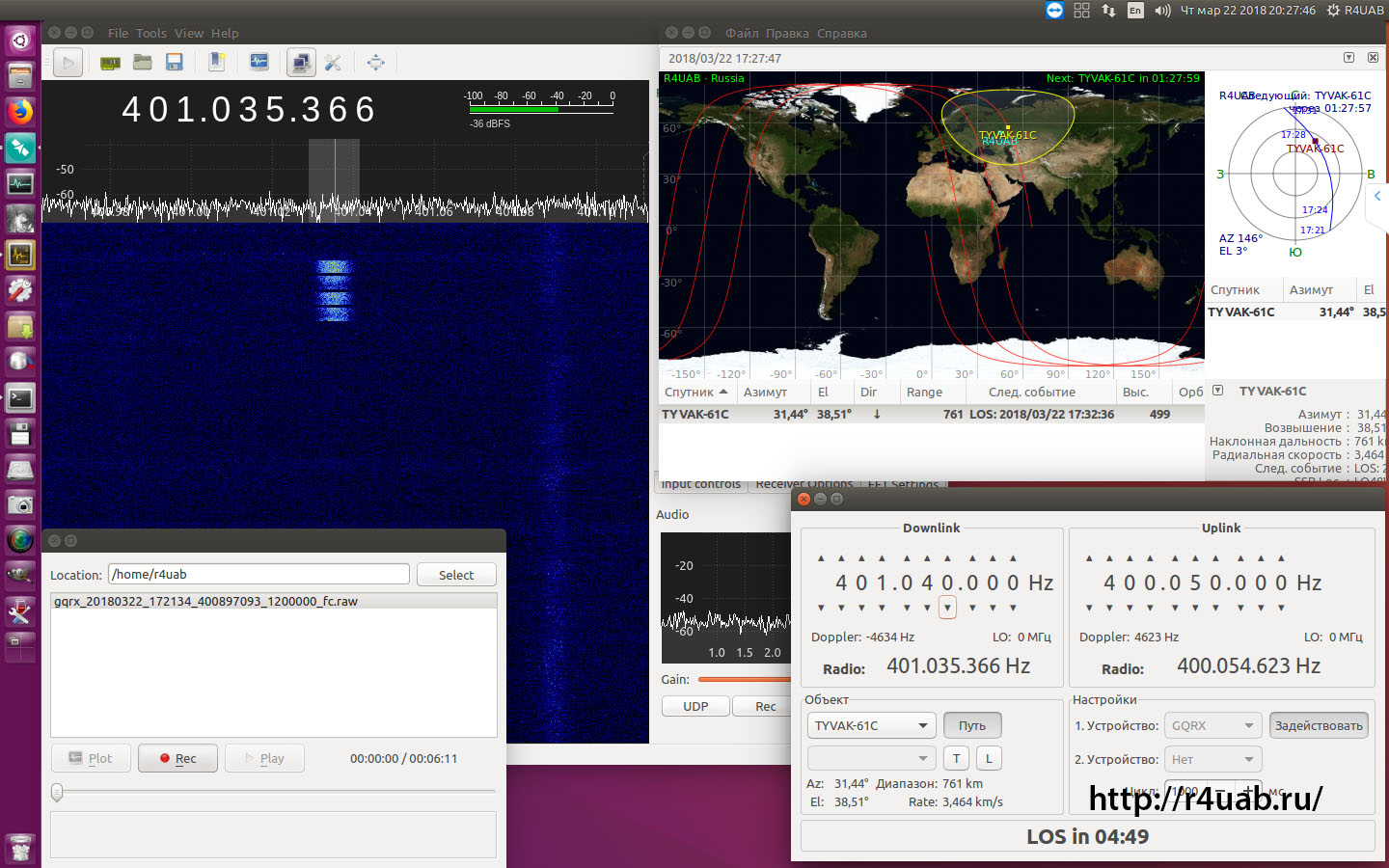Open Gpredict module options triangle button

pos(1348,58)
